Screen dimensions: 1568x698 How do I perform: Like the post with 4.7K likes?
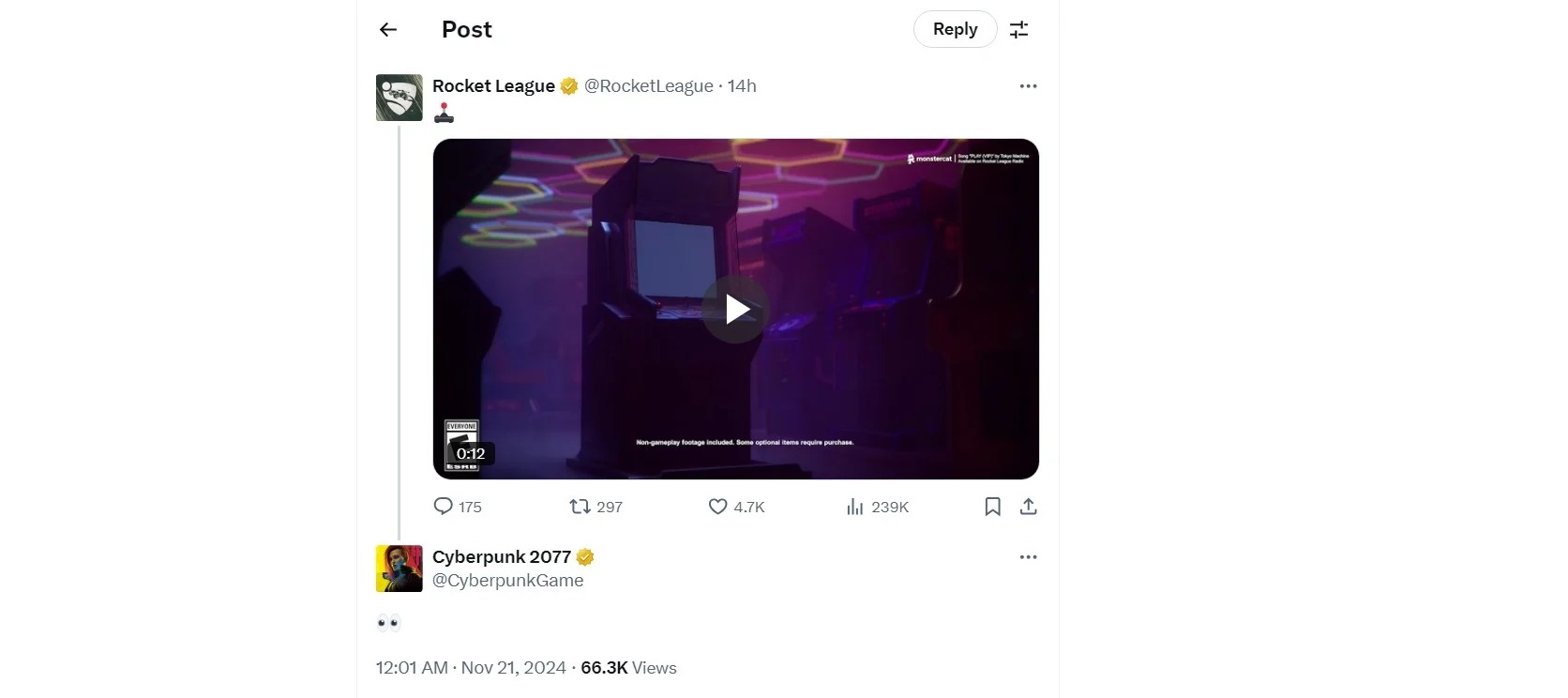point(718,507)
